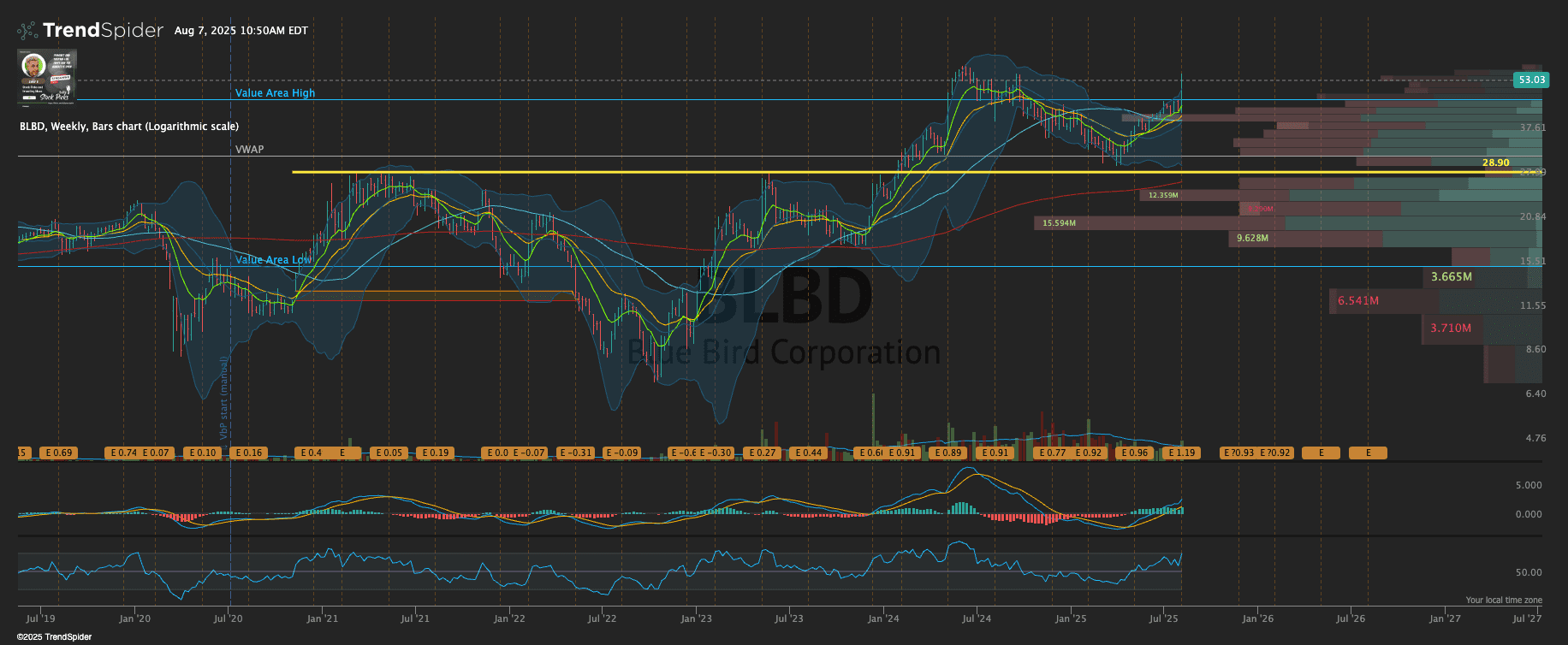
Task: Open the estimated E ?0.93 earnings marker
Action: (x=1238, y=453)
